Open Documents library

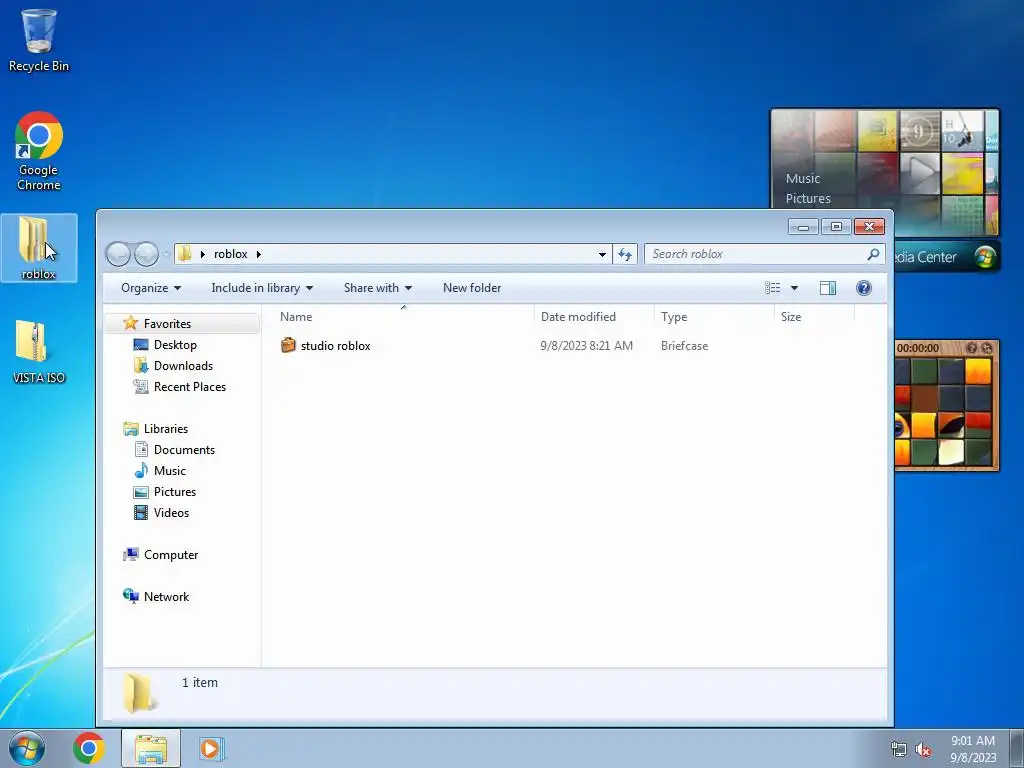point(184,449)
